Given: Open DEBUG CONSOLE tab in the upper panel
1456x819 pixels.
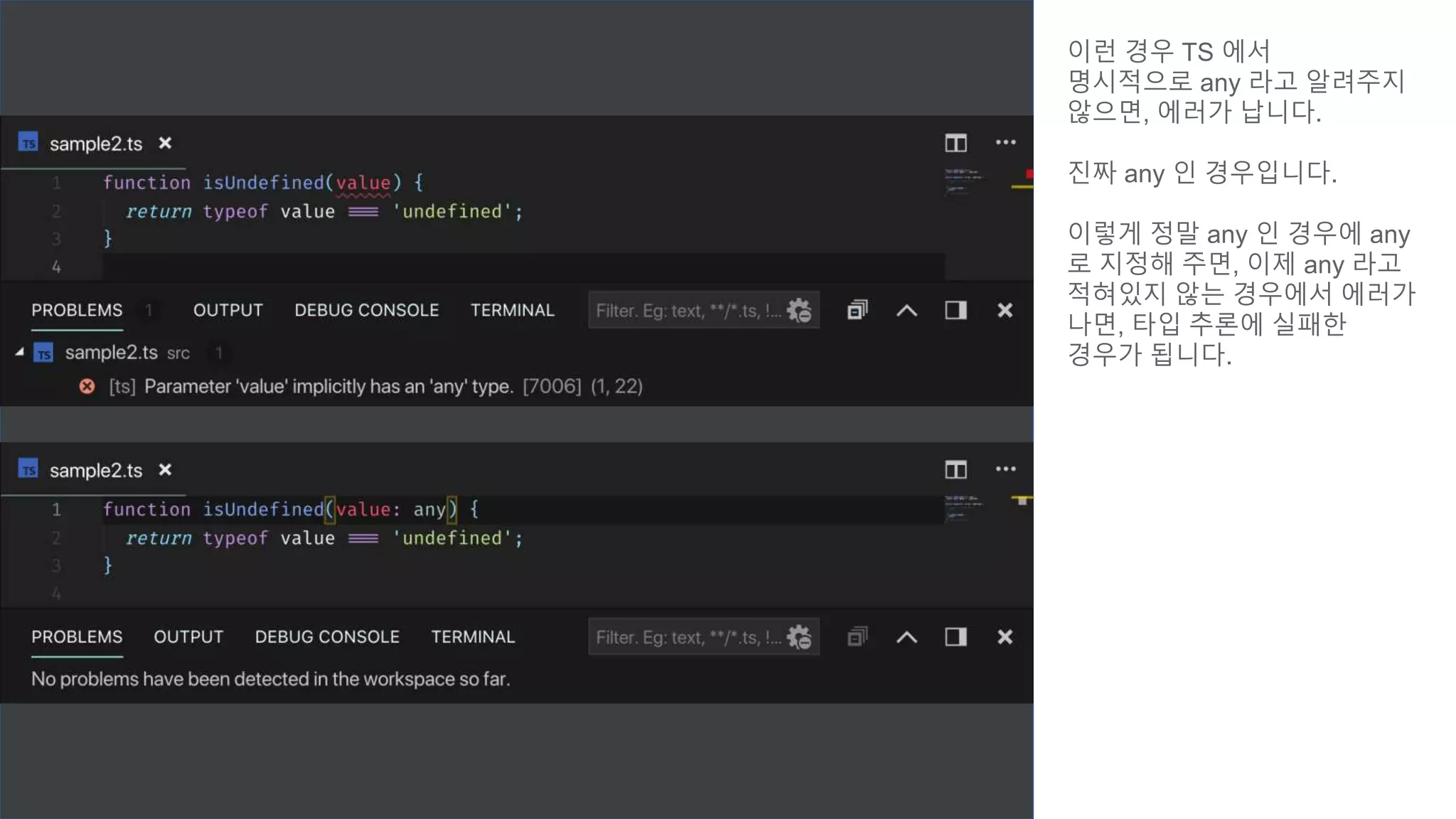Looking at the screenshot, I should 367,310.
